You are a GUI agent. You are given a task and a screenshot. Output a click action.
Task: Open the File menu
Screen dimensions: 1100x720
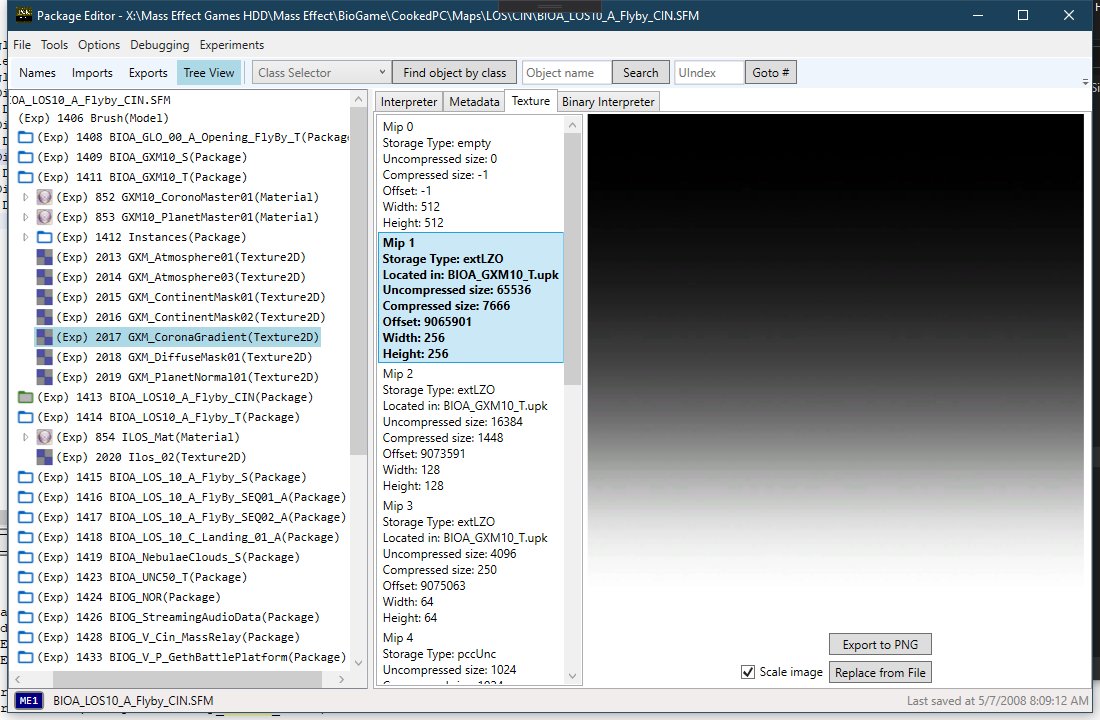pyautogui.click(x=22, y=45)
